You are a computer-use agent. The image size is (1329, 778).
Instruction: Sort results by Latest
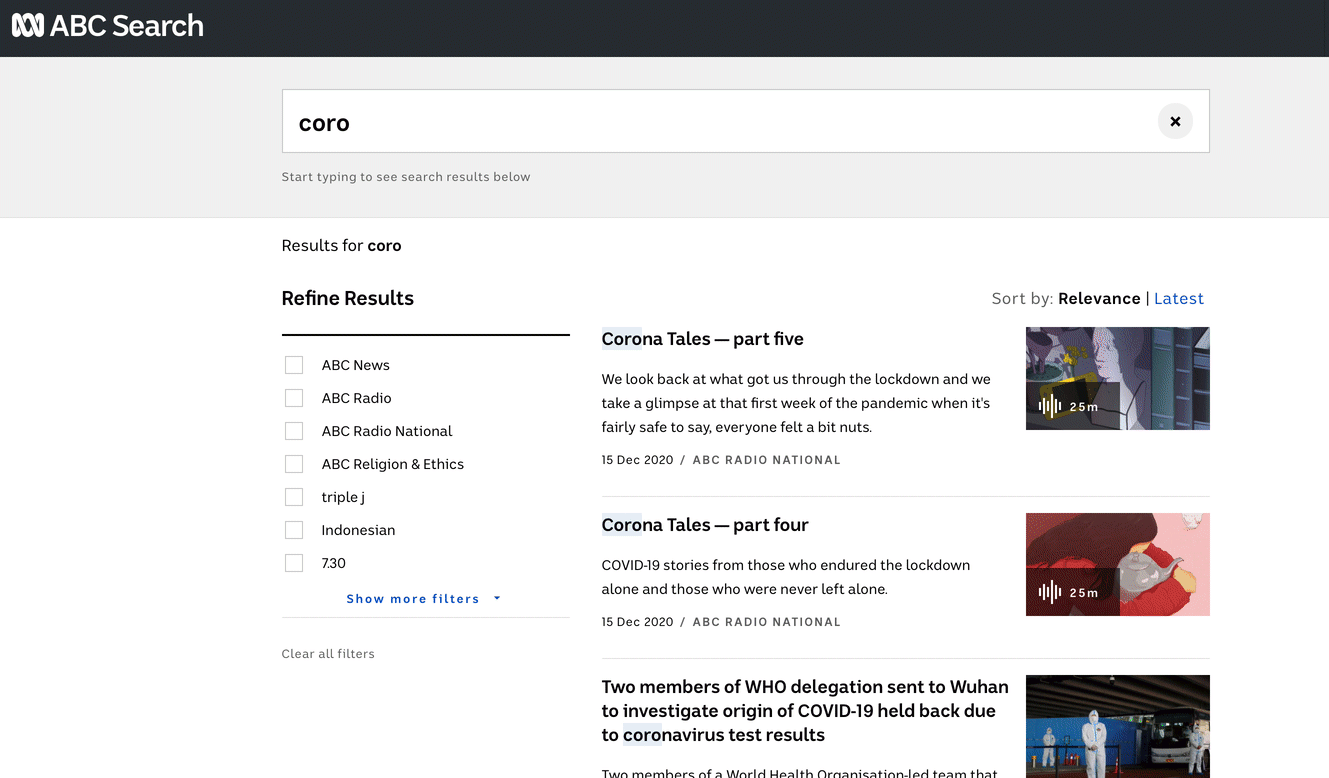coord(1179,298)
